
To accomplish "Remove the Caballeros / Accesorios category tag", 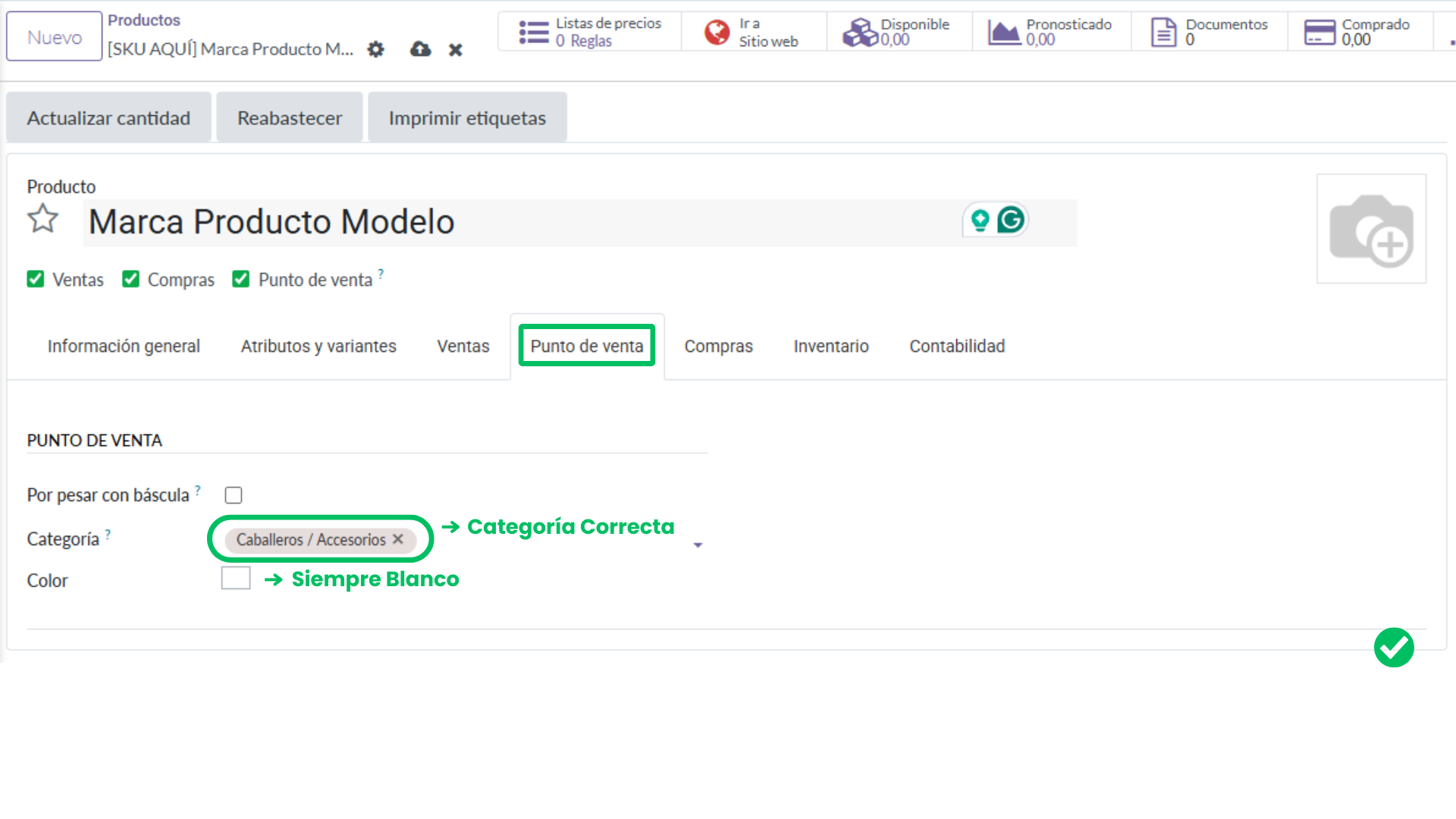I will point(398,539).
